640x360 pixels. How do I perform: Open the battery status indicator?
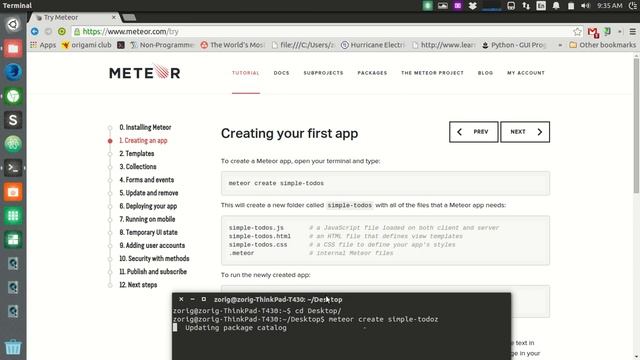[571, 6]
